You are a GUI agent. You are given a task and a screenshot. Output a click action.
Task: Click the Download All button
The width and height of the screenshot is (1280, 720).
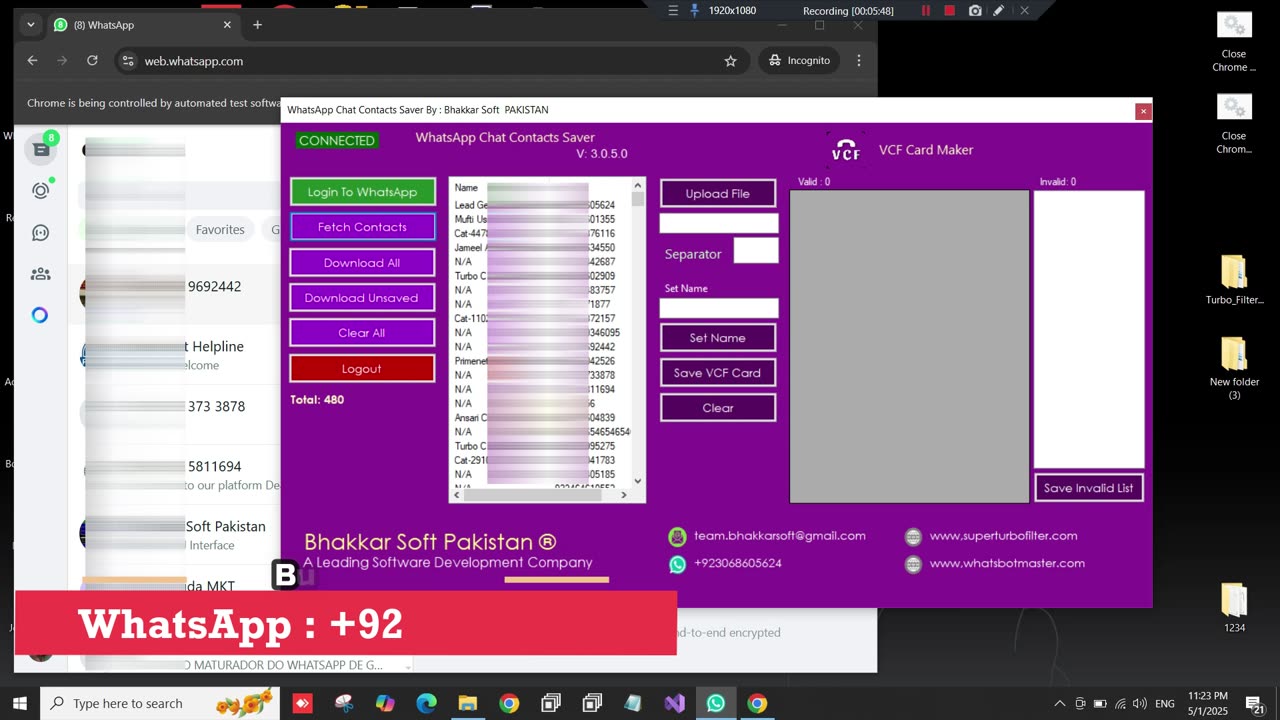click(x=362, y=263)
